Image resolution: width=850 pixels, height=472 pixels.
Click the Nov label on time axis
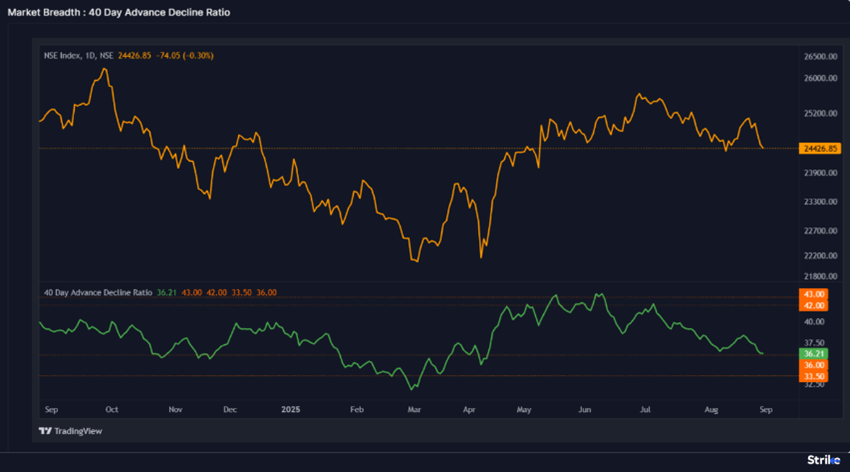coord(176,410)
